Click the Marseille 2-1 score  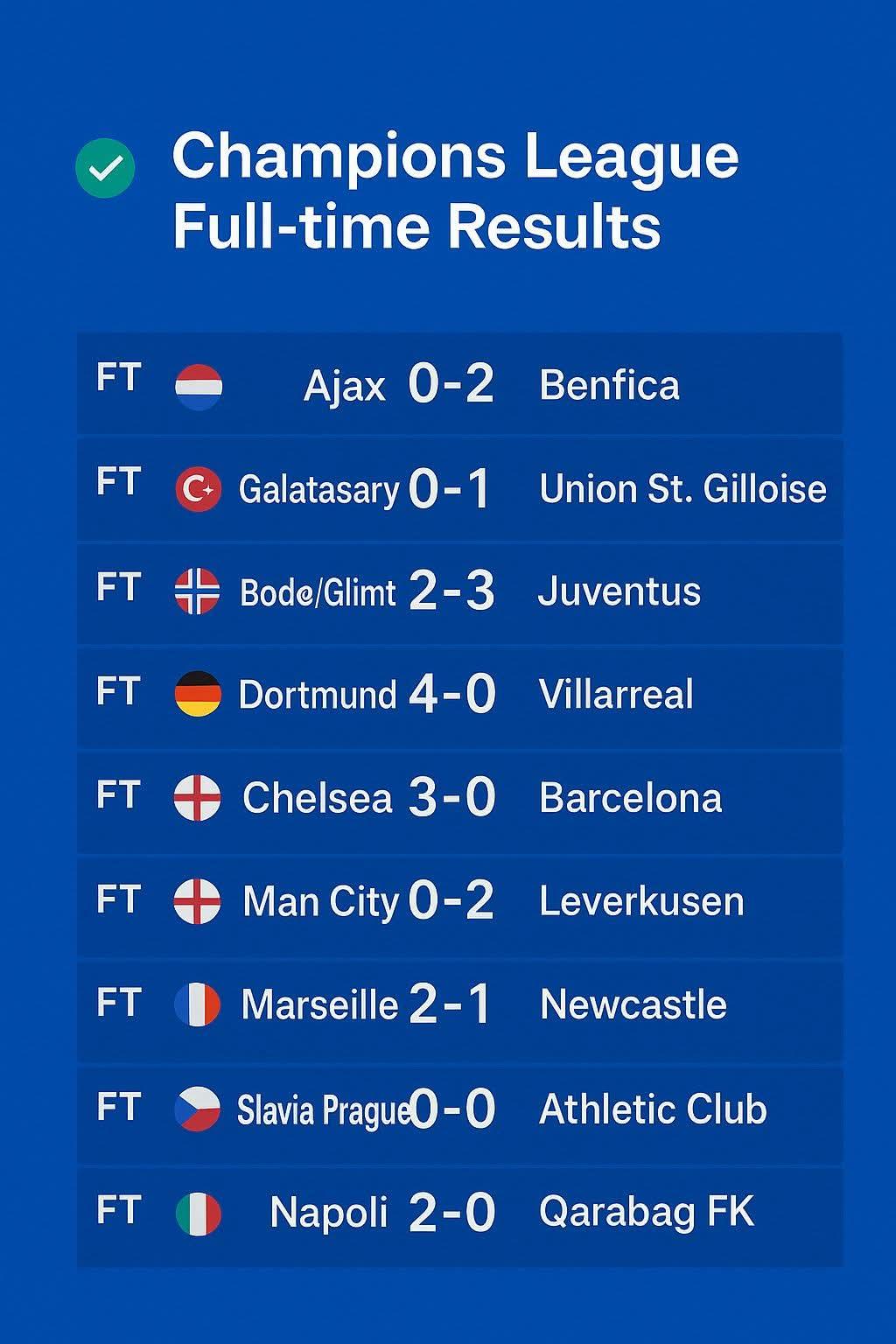coord(450,1004)
